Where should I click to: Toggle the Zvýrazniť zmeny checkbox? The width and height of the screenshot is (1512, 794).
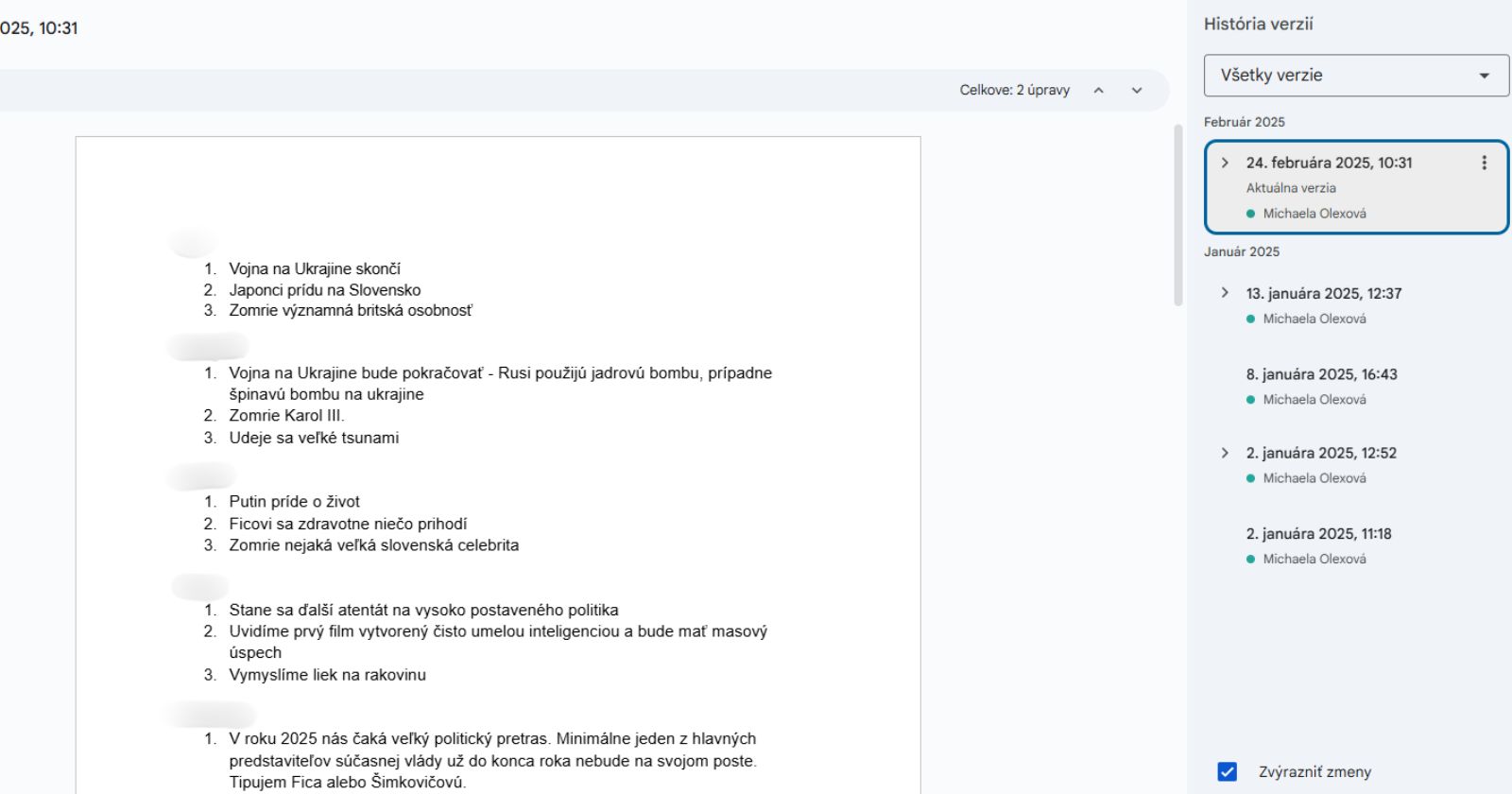[1227, 771]
